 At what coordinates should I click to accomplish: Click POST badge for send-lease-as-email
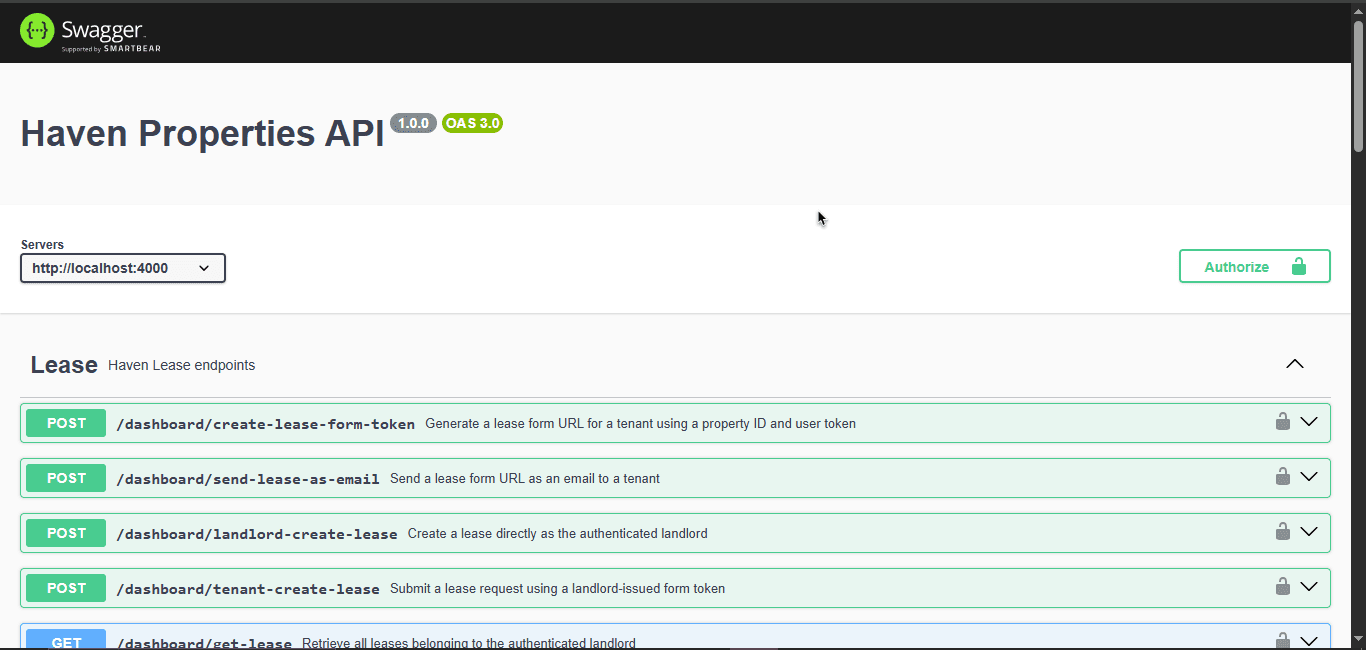(x=66, y=478)
